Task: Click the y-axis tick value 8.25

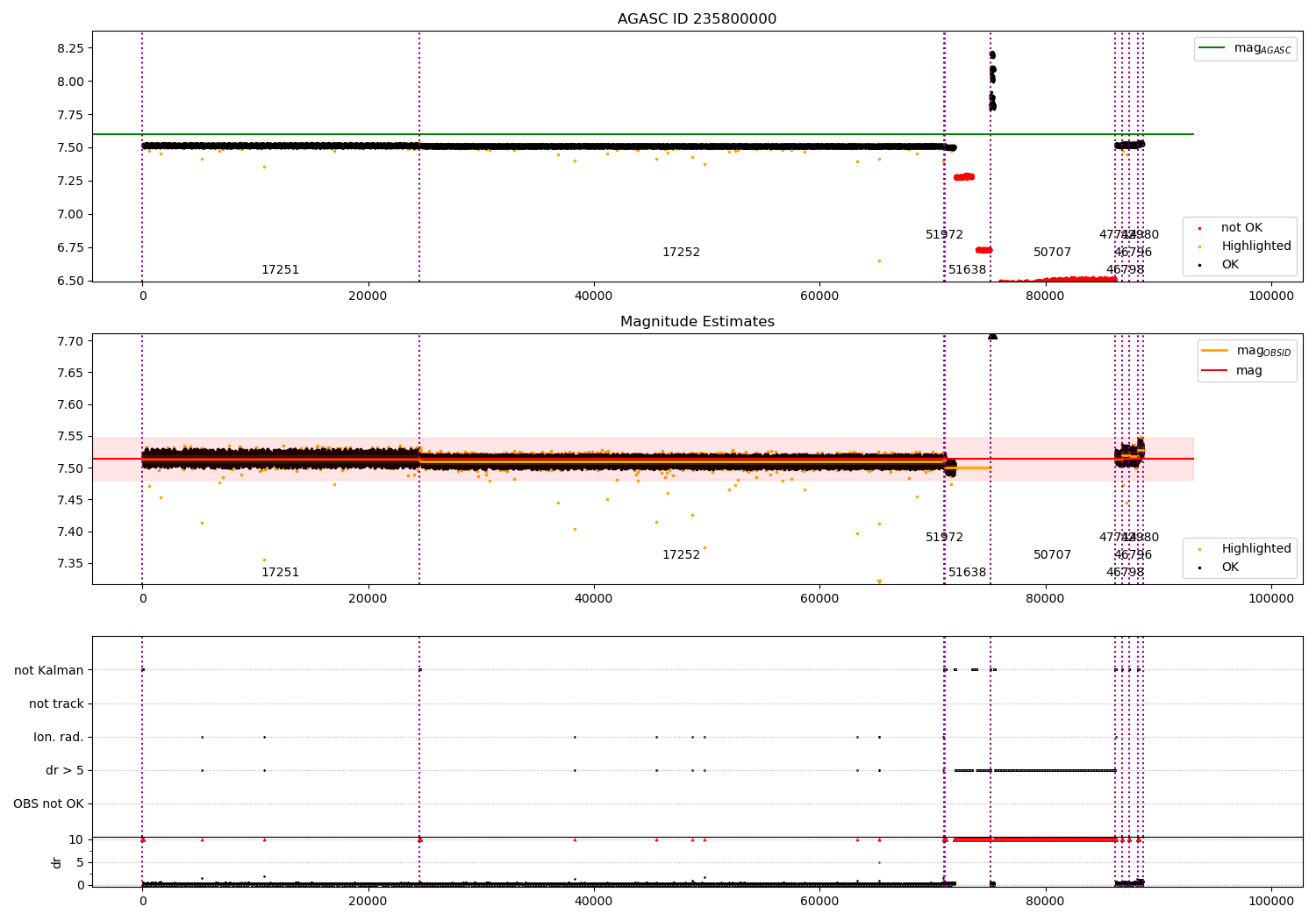Action: point(69,48)
